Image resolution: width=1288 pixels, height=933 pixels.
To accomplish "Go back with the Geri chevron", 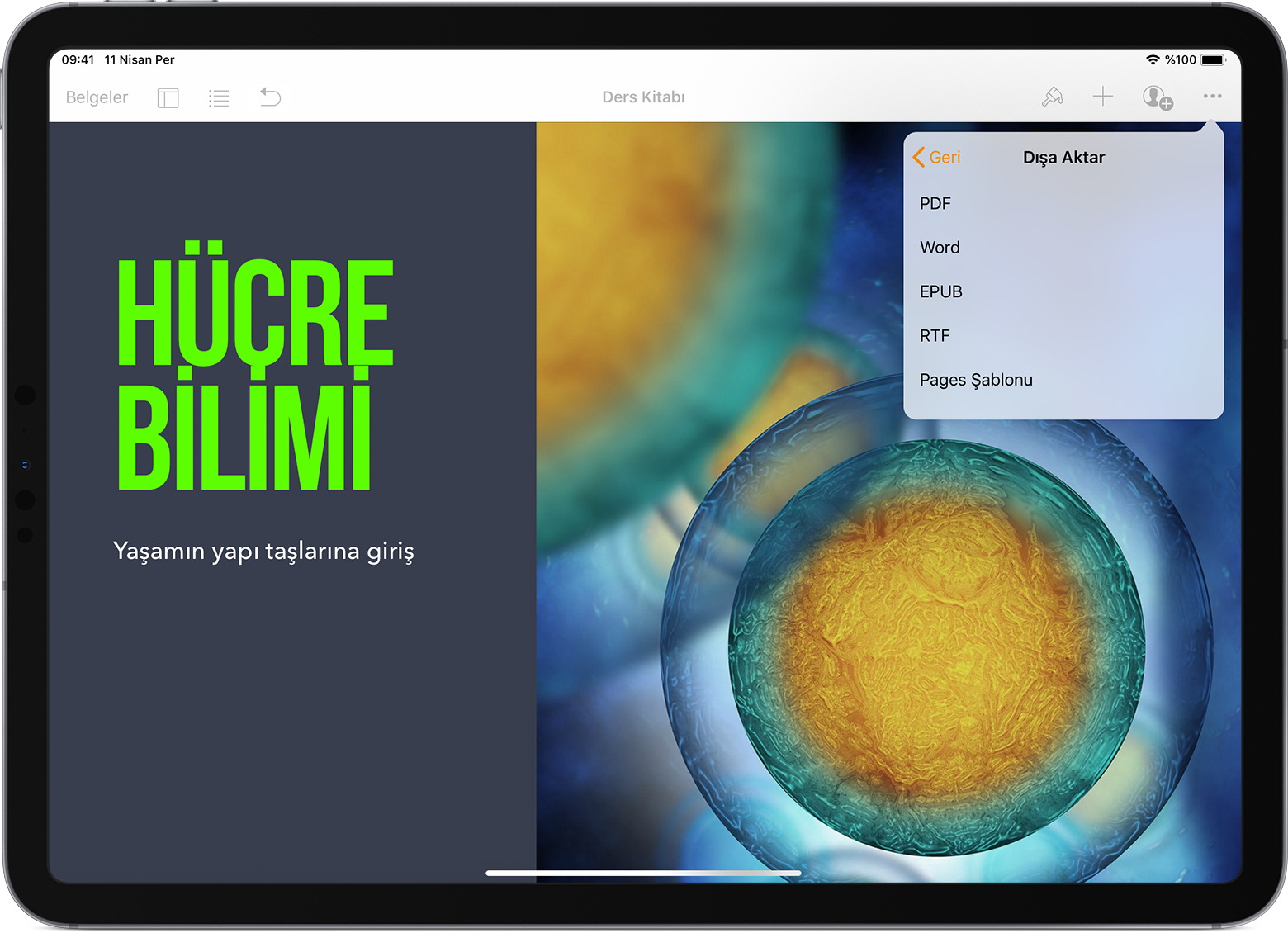I will [x=936, y=158].
